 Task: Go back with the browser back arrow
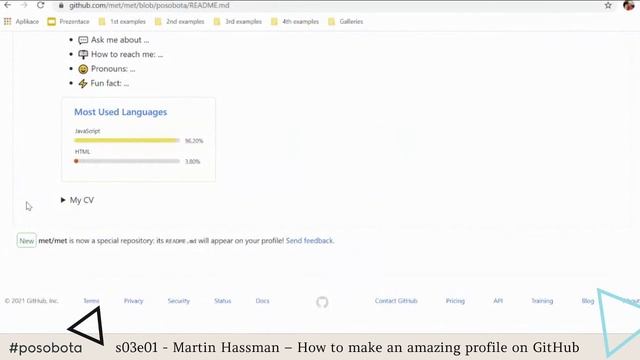coord(7,5)
